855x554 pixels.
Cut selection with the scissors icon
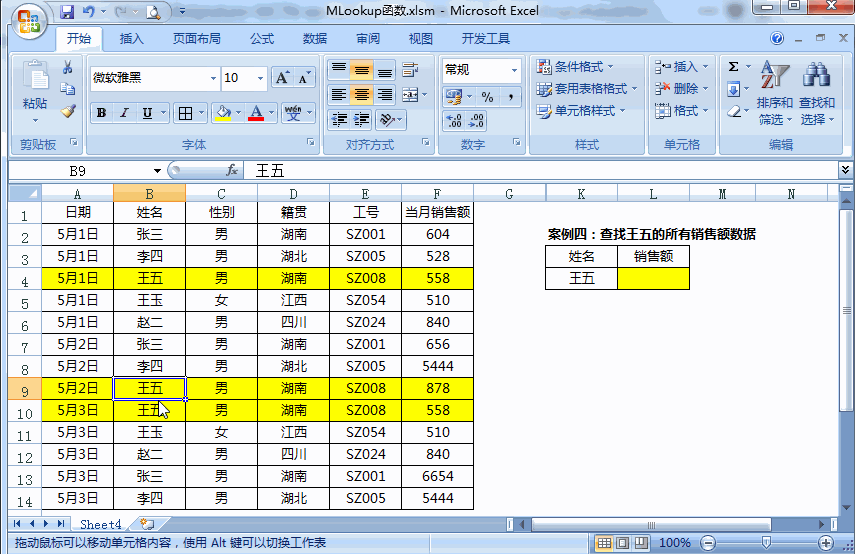pyautogui.click(x=68, y=67)
